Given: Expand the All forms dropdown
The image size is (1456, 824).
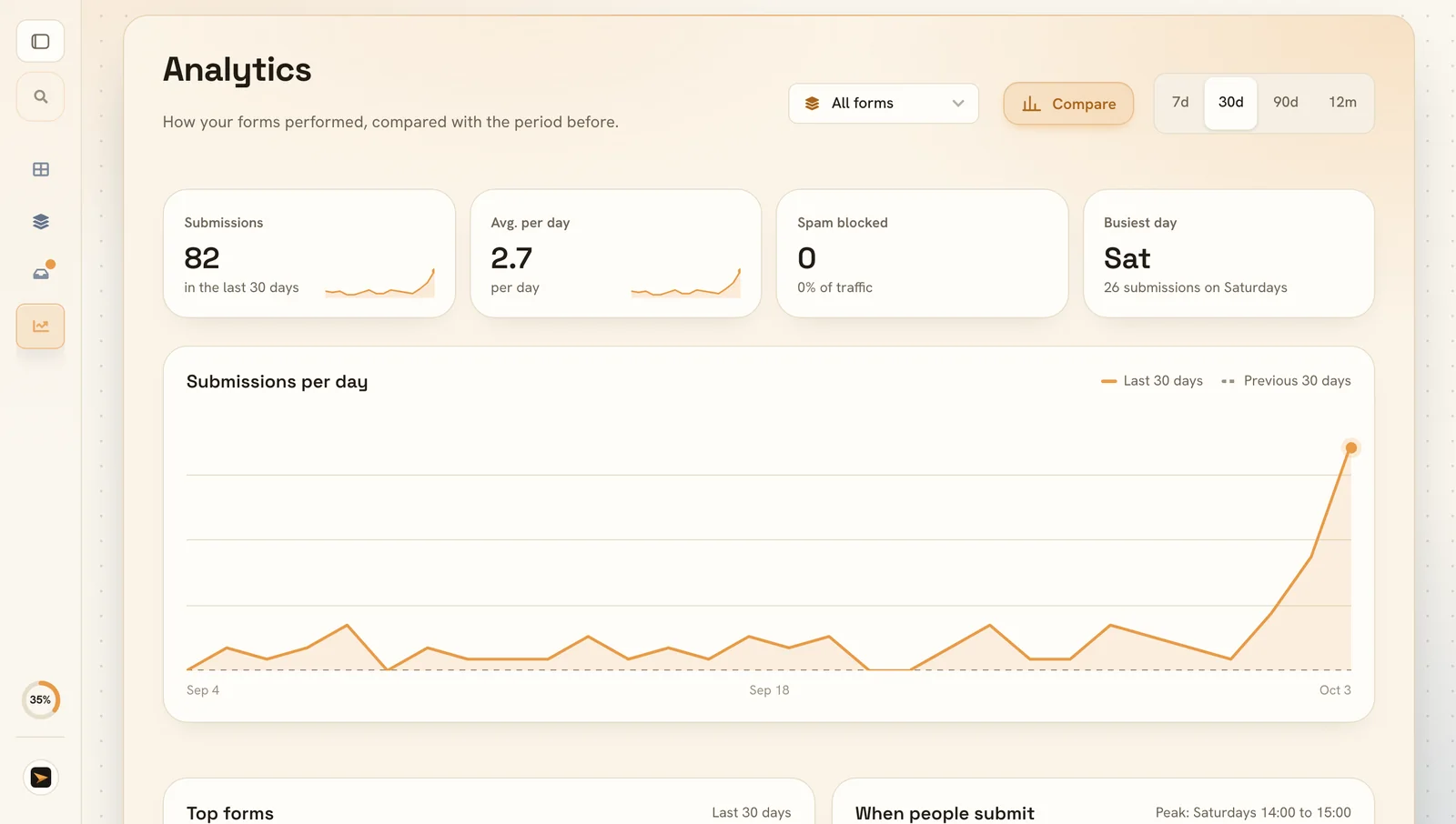Looking at the screenshot, I should [883, 104].
